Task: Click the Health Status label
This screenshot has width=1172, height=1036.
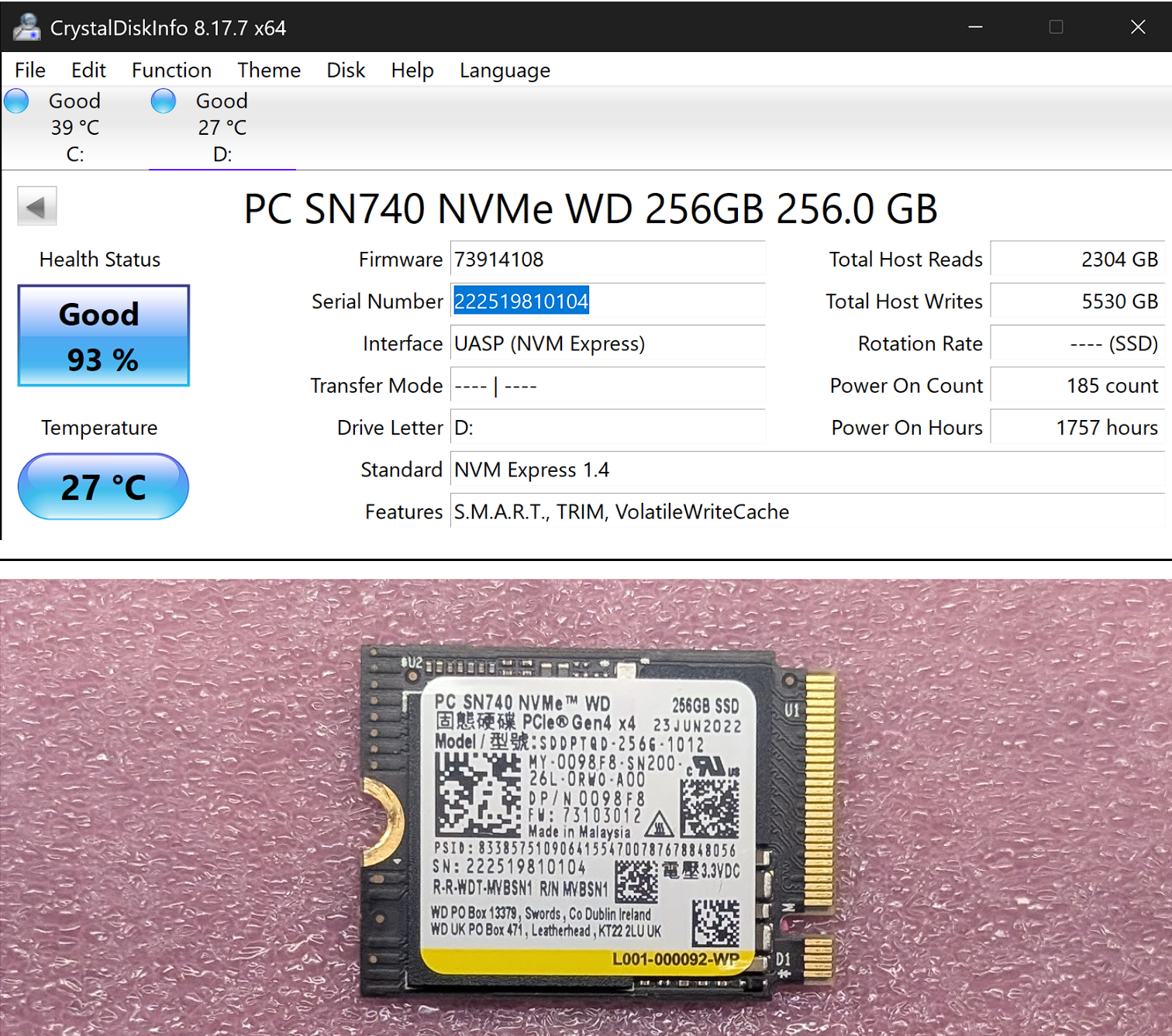Action: (x=100, y=260)
